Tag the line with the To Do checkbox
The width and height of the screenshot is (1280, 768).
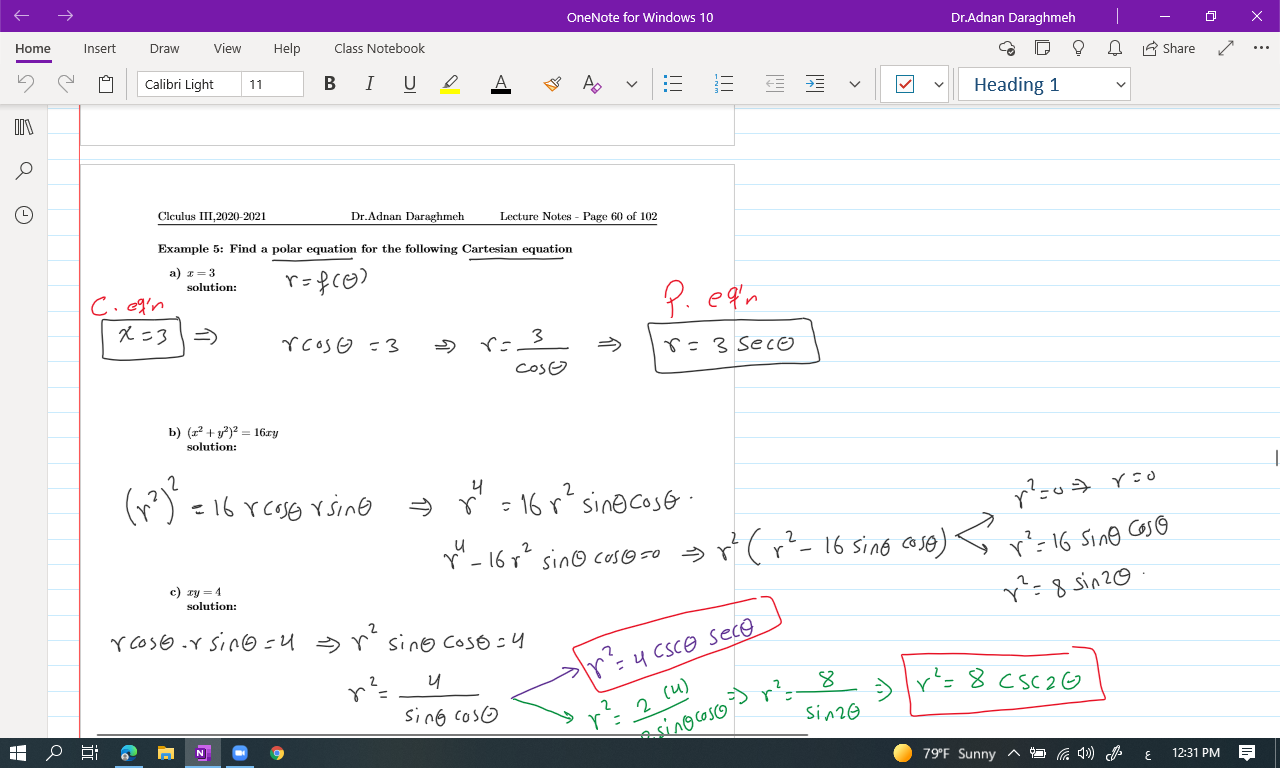pyautogui.click(x=904, y=85)
